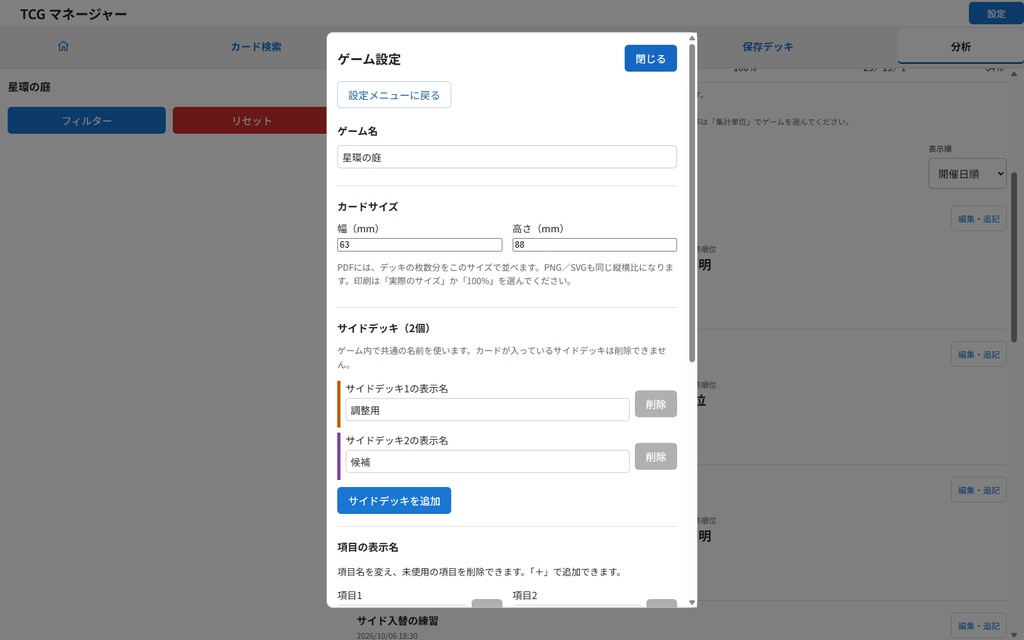This screenshot has width=1024, height=640.
Task: Click the カードサイズ heading
Action: pos(368,206)
